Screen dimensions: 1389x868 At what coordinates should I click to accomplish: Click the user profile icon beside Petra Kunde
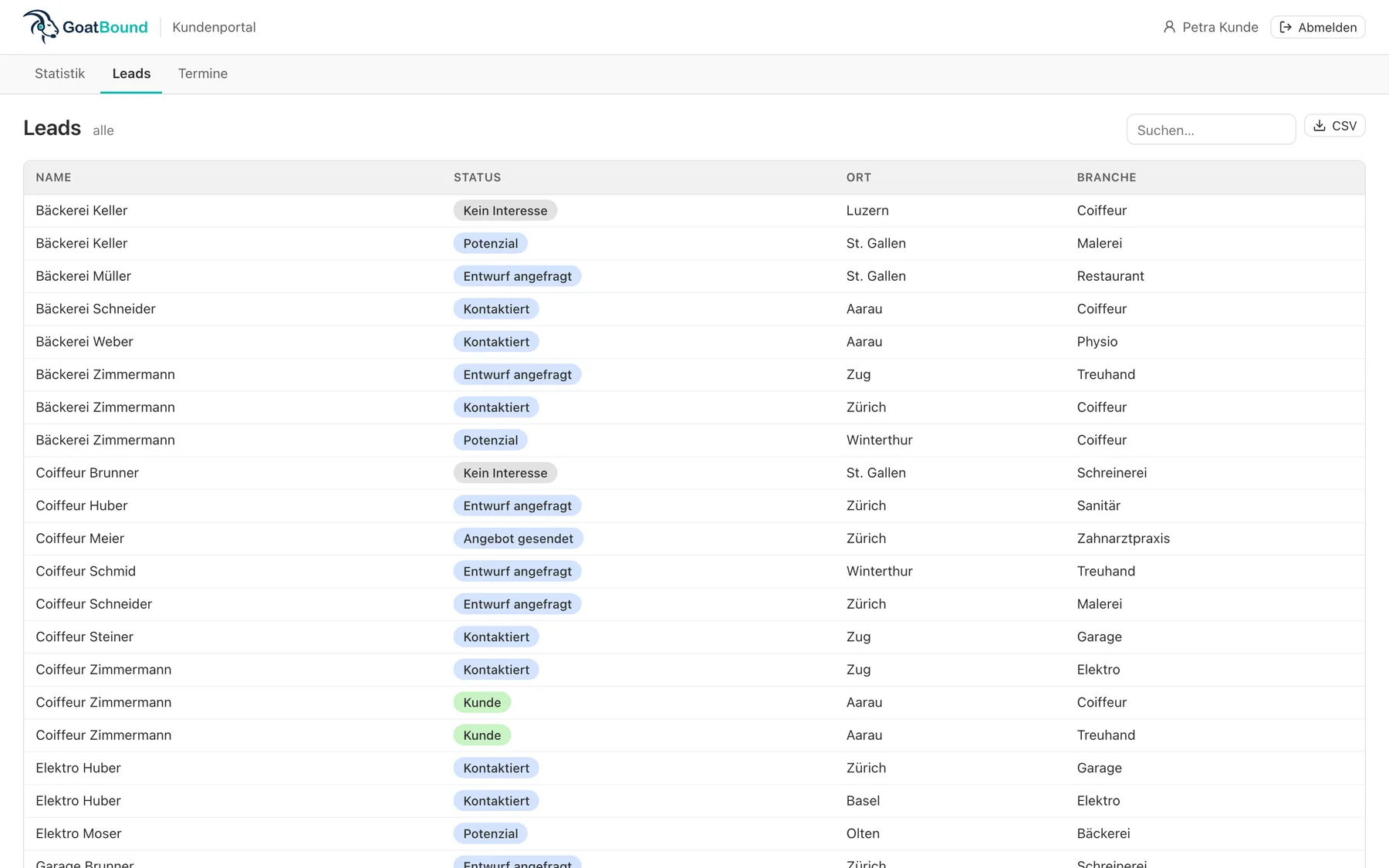click(1169, 27)
